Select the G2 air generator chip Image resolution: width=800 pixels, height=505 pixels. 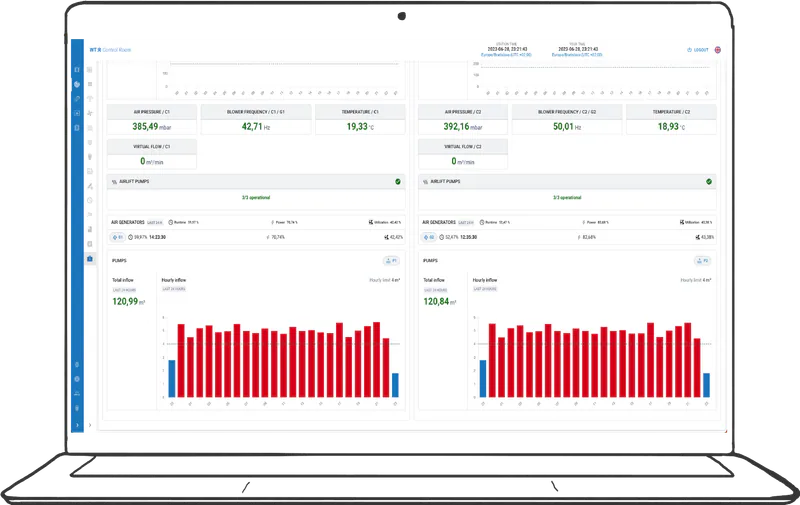click(427, 237)
